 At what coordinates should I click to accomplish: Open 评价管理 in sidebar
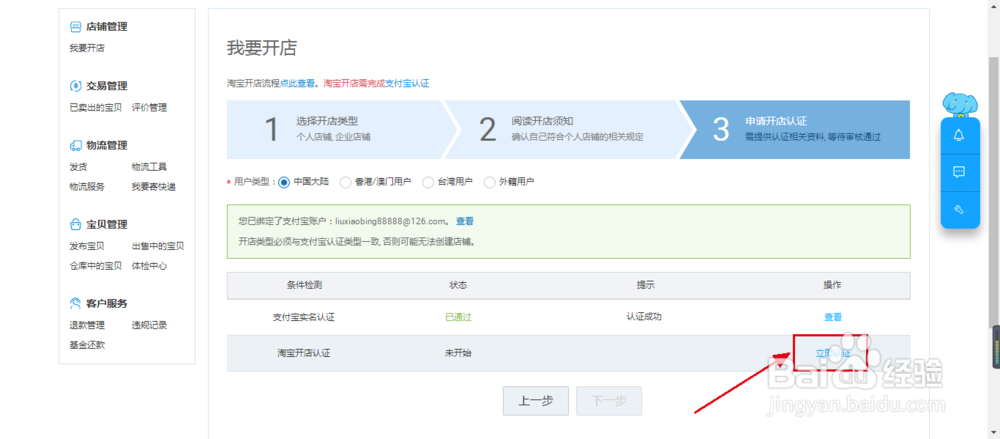(149, 107)
